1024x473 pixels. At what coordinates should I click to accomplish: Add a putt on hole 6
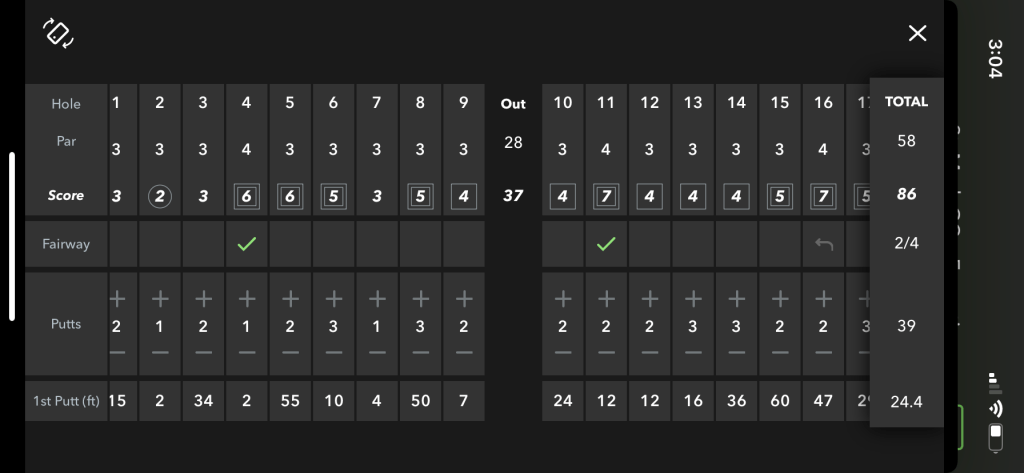[x=334, y=298]
